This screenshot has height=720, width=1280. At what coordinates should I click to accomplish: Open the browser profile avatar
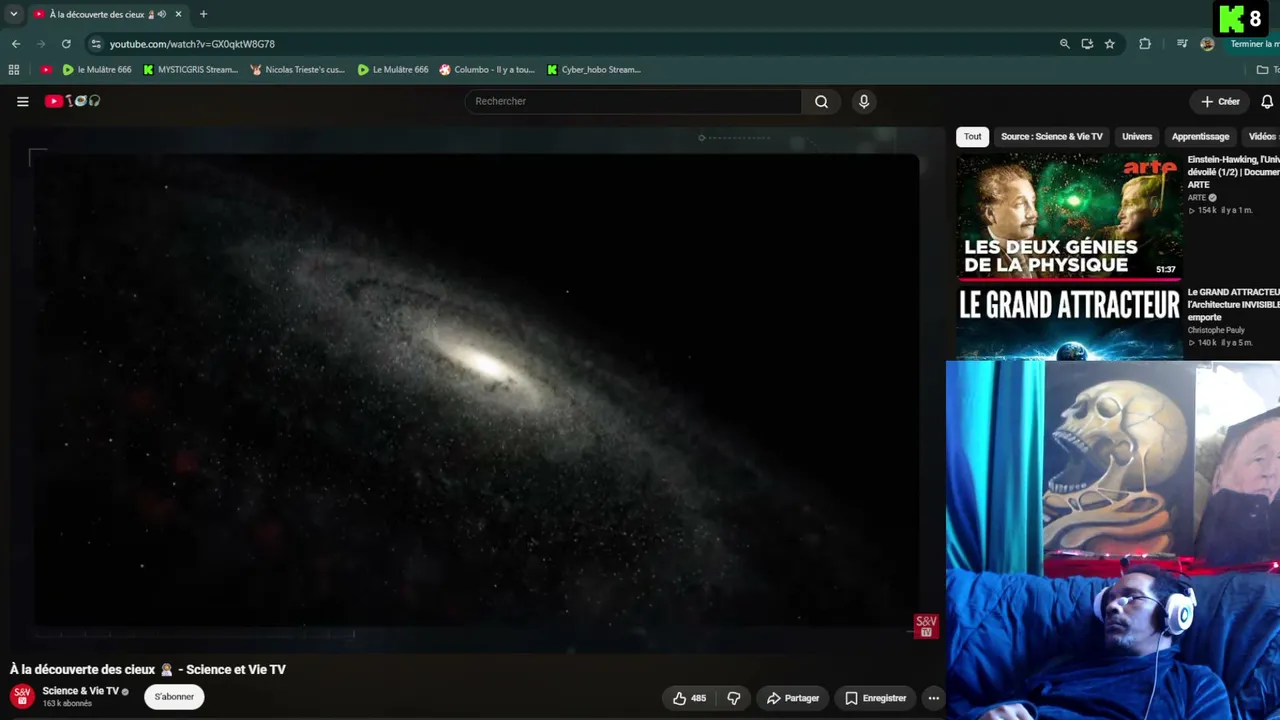tap(1207, 44)
